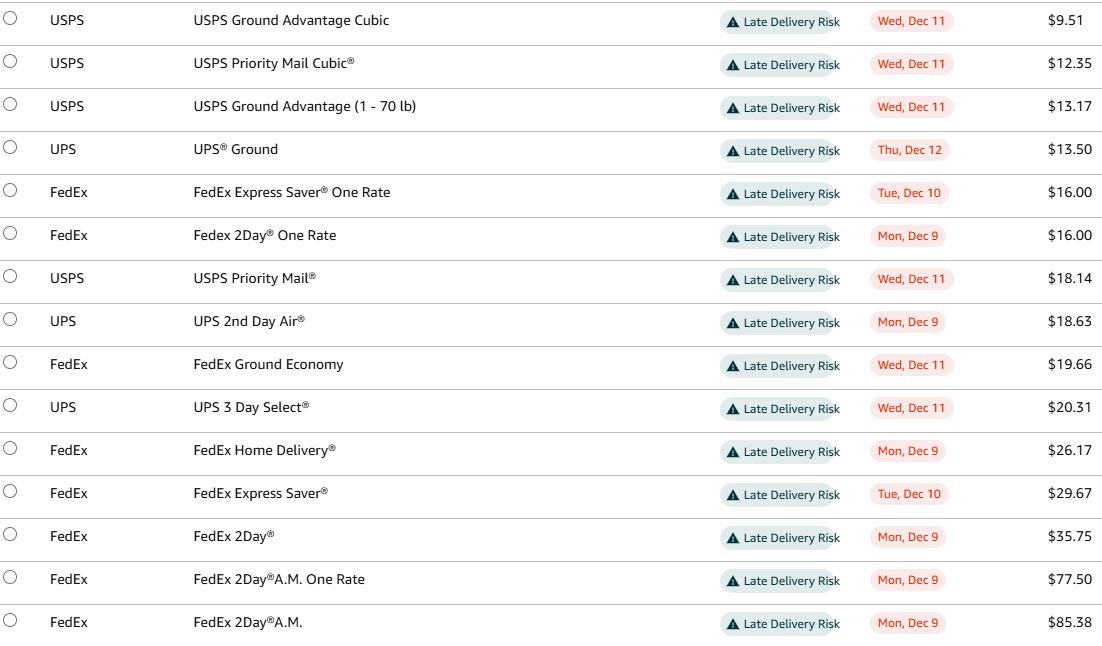Screen dimensions: 1102x646
Task: Select Fedex 2Day One Rate radio button
Action: (x=10, y=233)
